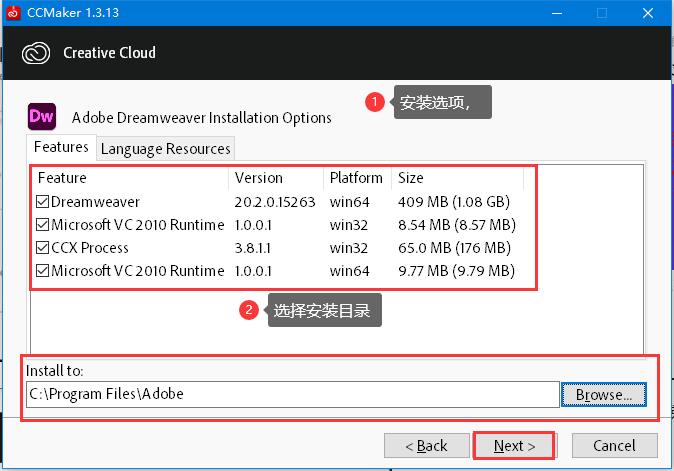
Task: Select the 8.54 MB (8.57 MB) size cell
Action: (x=457, y=225)
